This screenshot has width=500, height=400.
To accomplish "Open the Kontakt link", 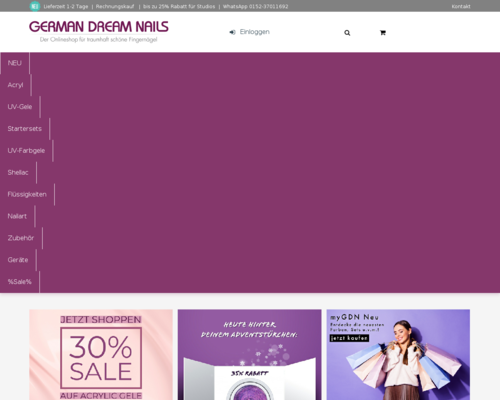I will [x=461, y=6].
